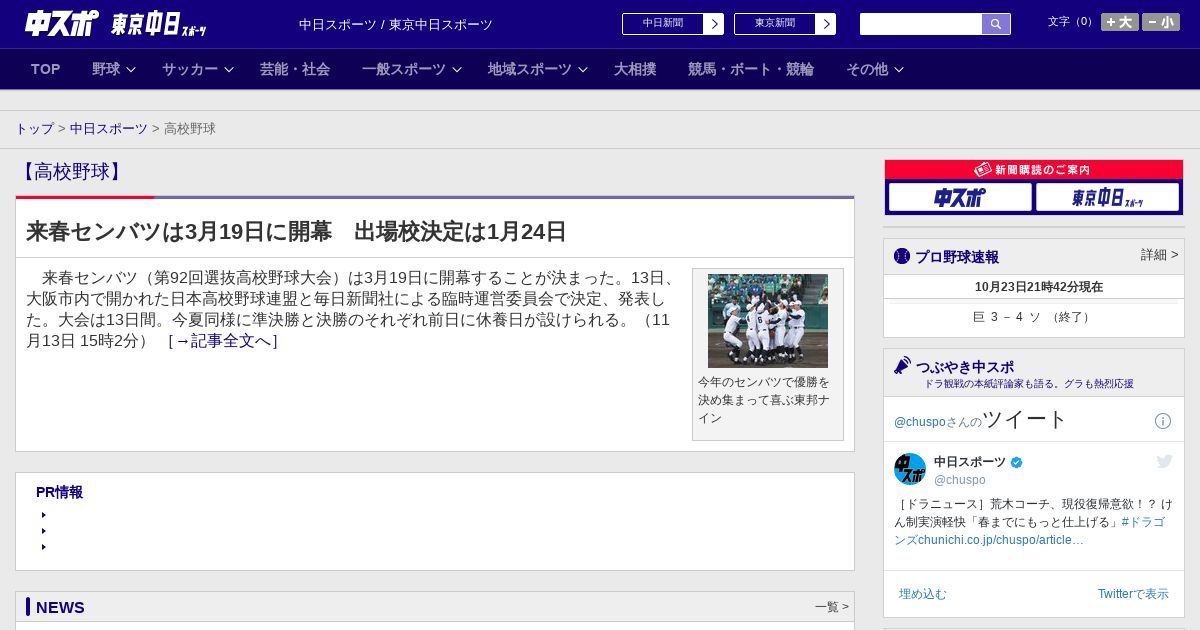The height and width of the screenshot is (630, 1200).
Task: Click the search magnifier button
Action: (x=996, y=24)
